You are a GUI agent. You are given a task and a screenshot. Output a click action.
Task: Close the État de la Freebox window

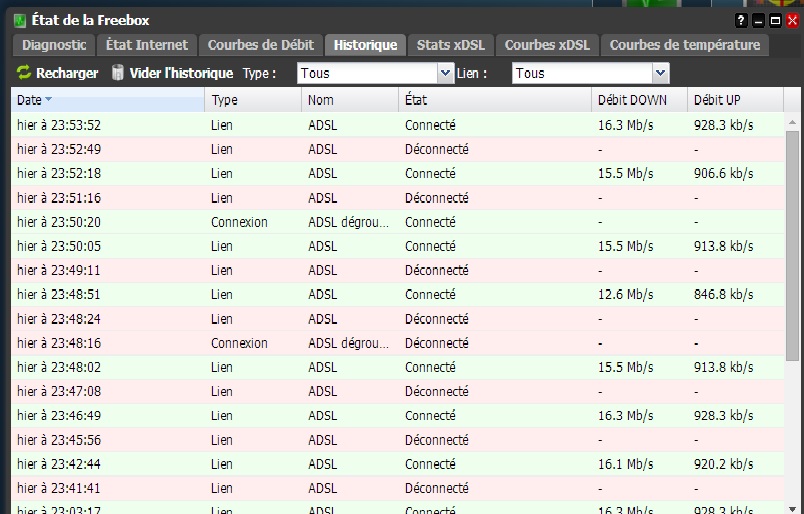pos(792,21)
